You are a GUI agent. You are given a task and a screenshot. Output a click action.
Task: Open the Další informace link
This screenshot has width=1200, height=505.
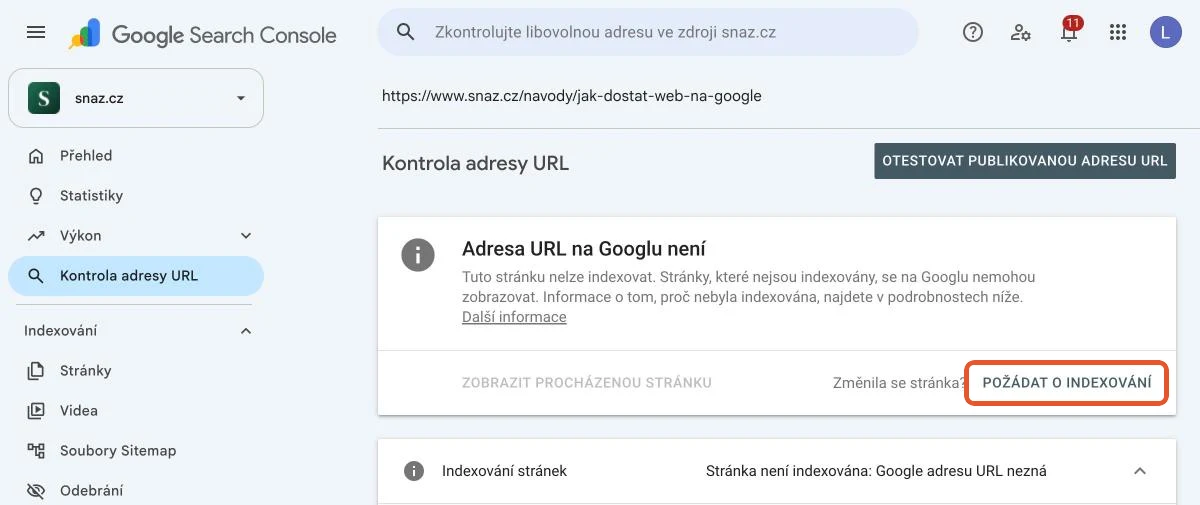pyautogui.click(x=514, y=317)
